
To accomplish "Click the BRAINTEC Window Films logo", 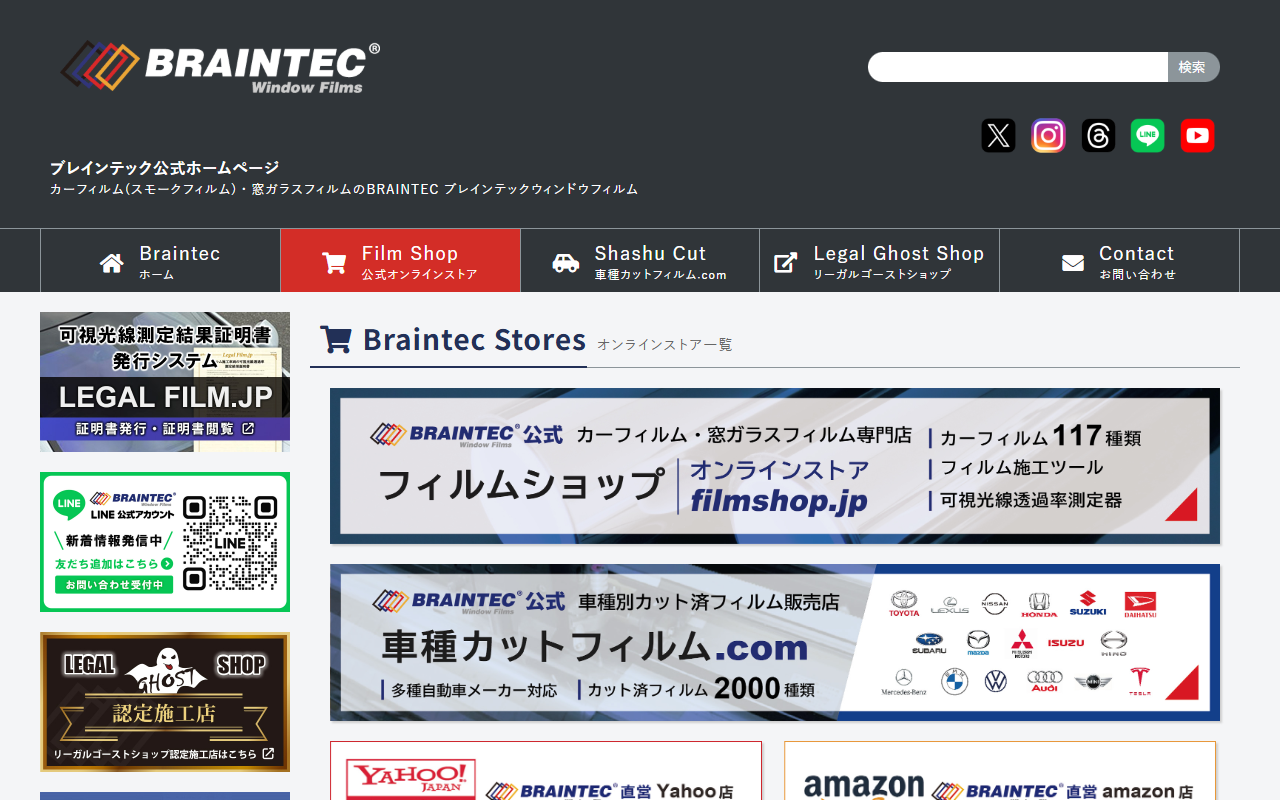I will click(x=220, y=67).
